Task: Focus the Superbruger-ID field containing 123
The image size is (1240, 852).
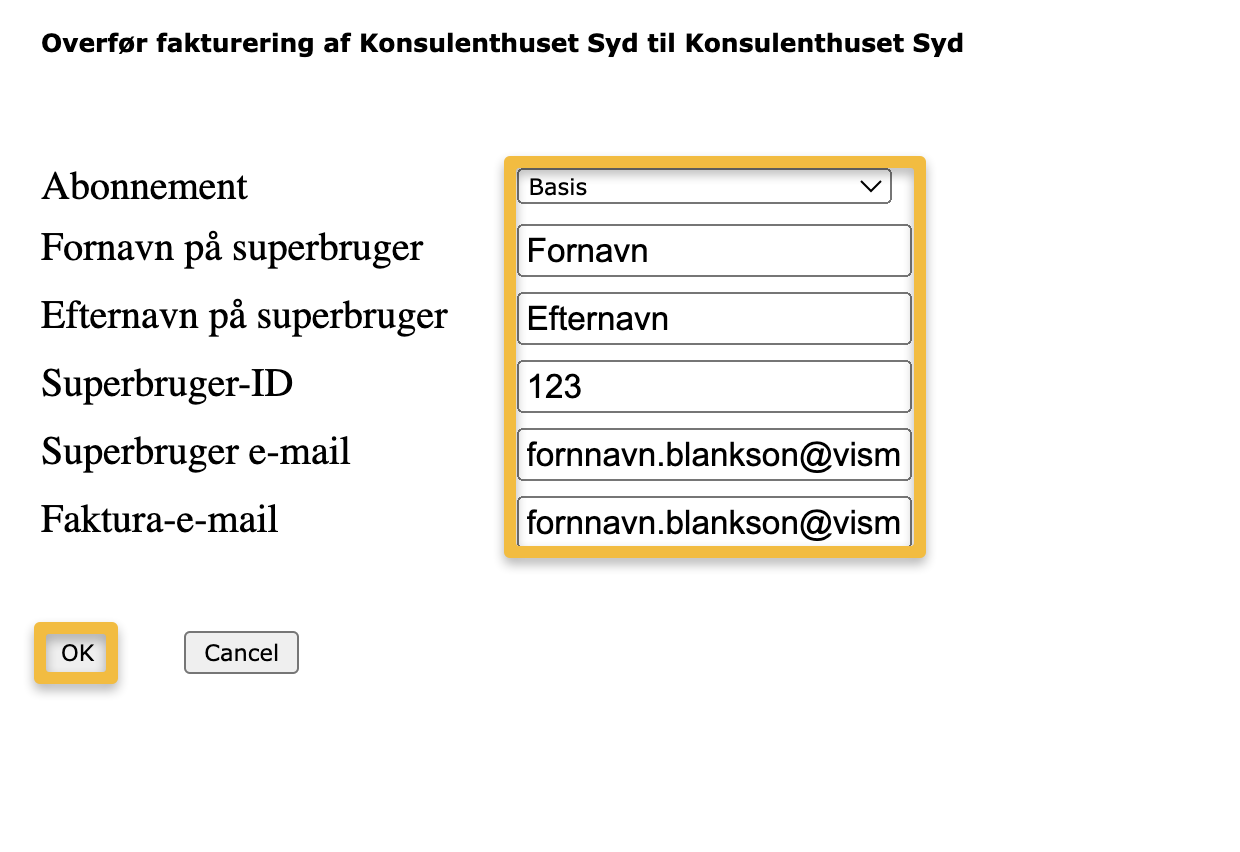Action: point(714,387)
